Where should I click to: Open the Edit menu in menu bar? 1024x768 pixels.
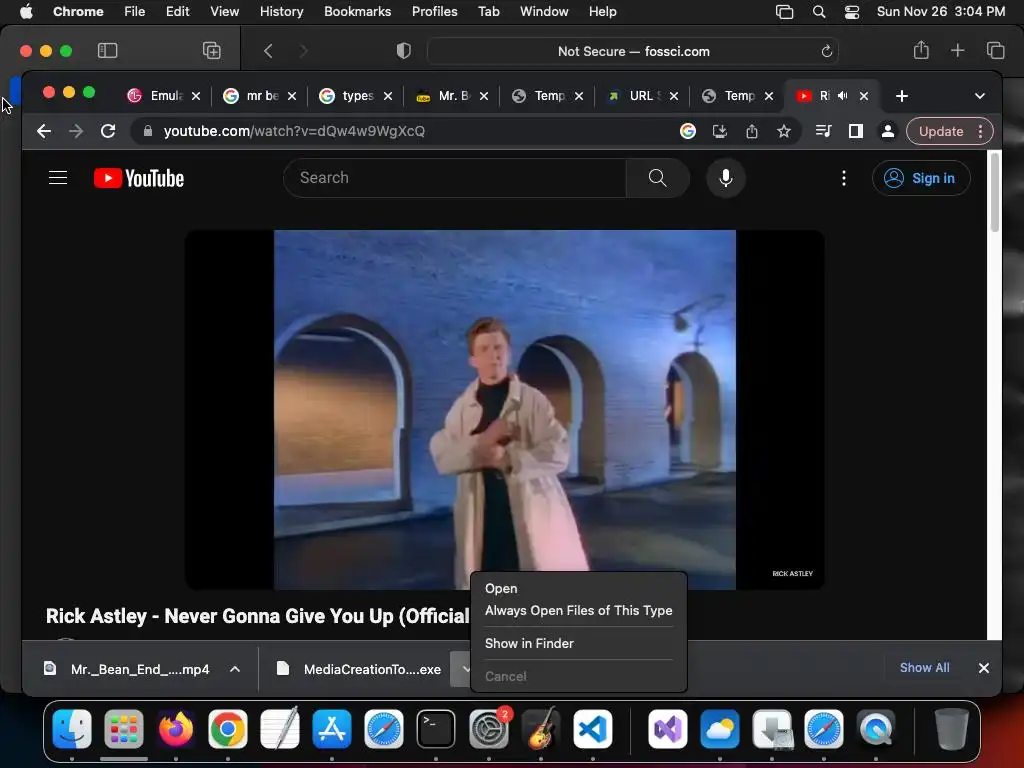tap(177, 12)
